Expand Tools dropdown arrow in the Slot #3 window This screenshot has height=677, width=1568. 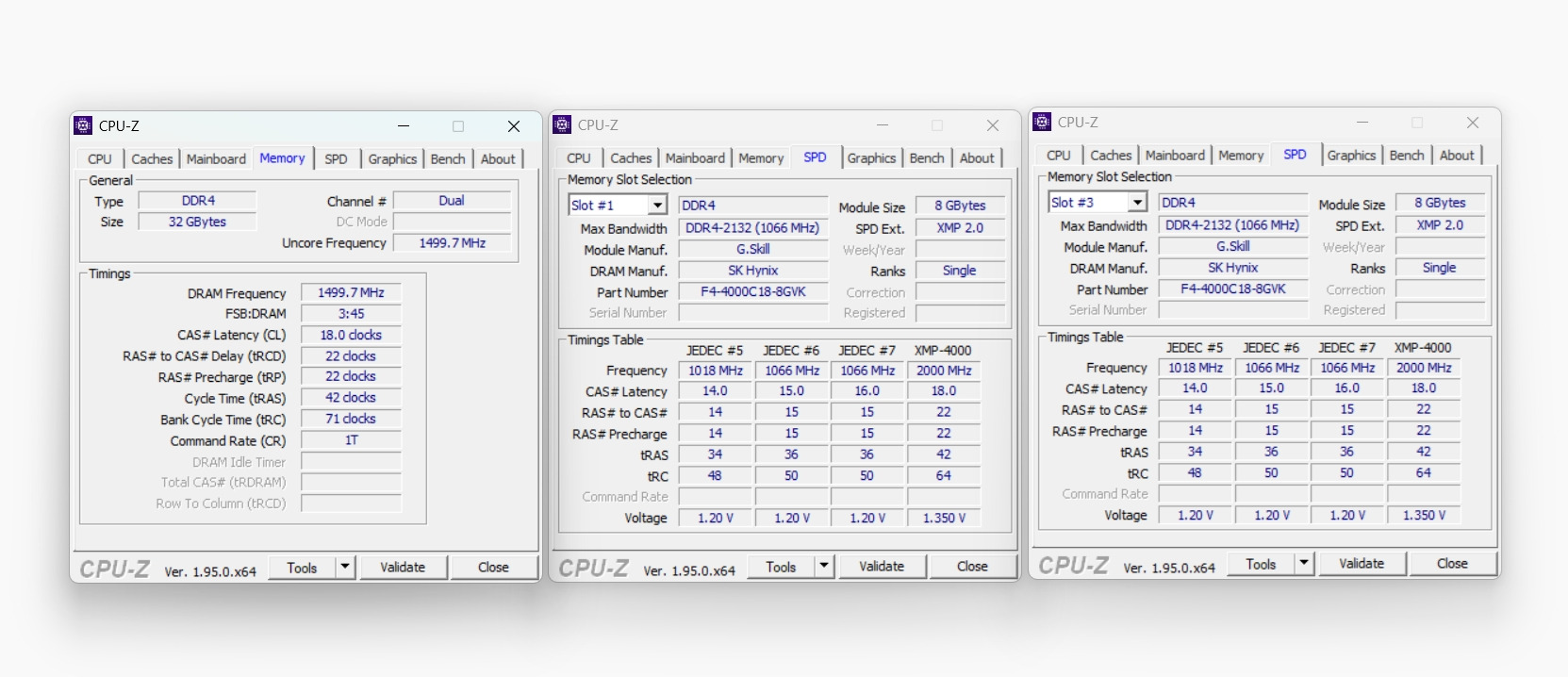pyautogui.click(x=1304, y=563)
